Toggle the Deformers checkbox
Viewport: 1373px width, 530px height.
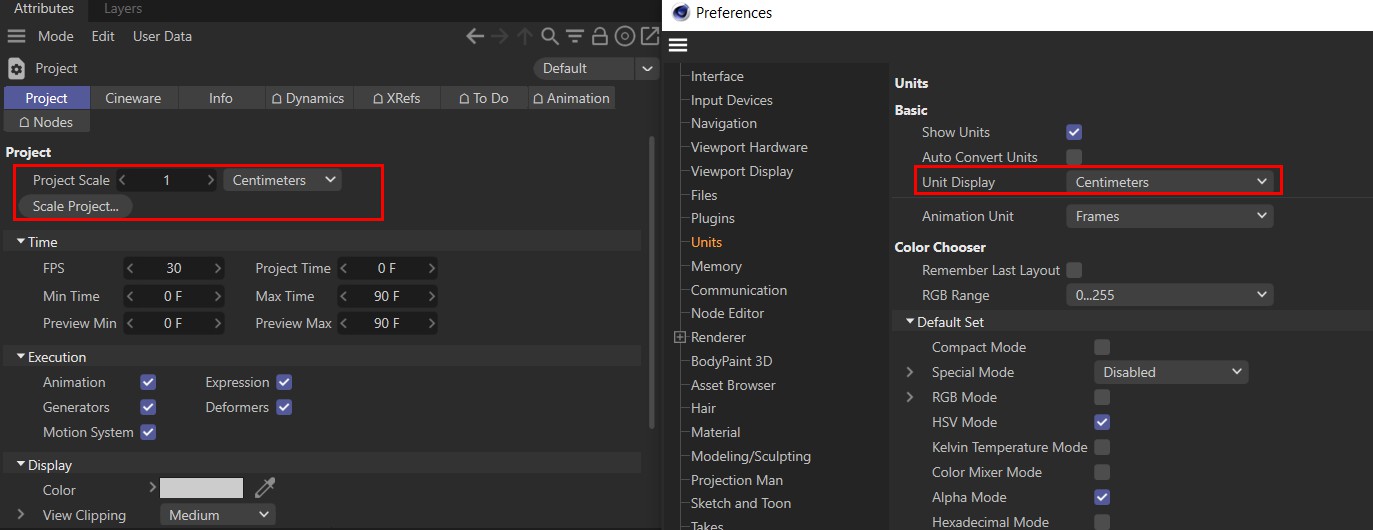coord(284,407)
